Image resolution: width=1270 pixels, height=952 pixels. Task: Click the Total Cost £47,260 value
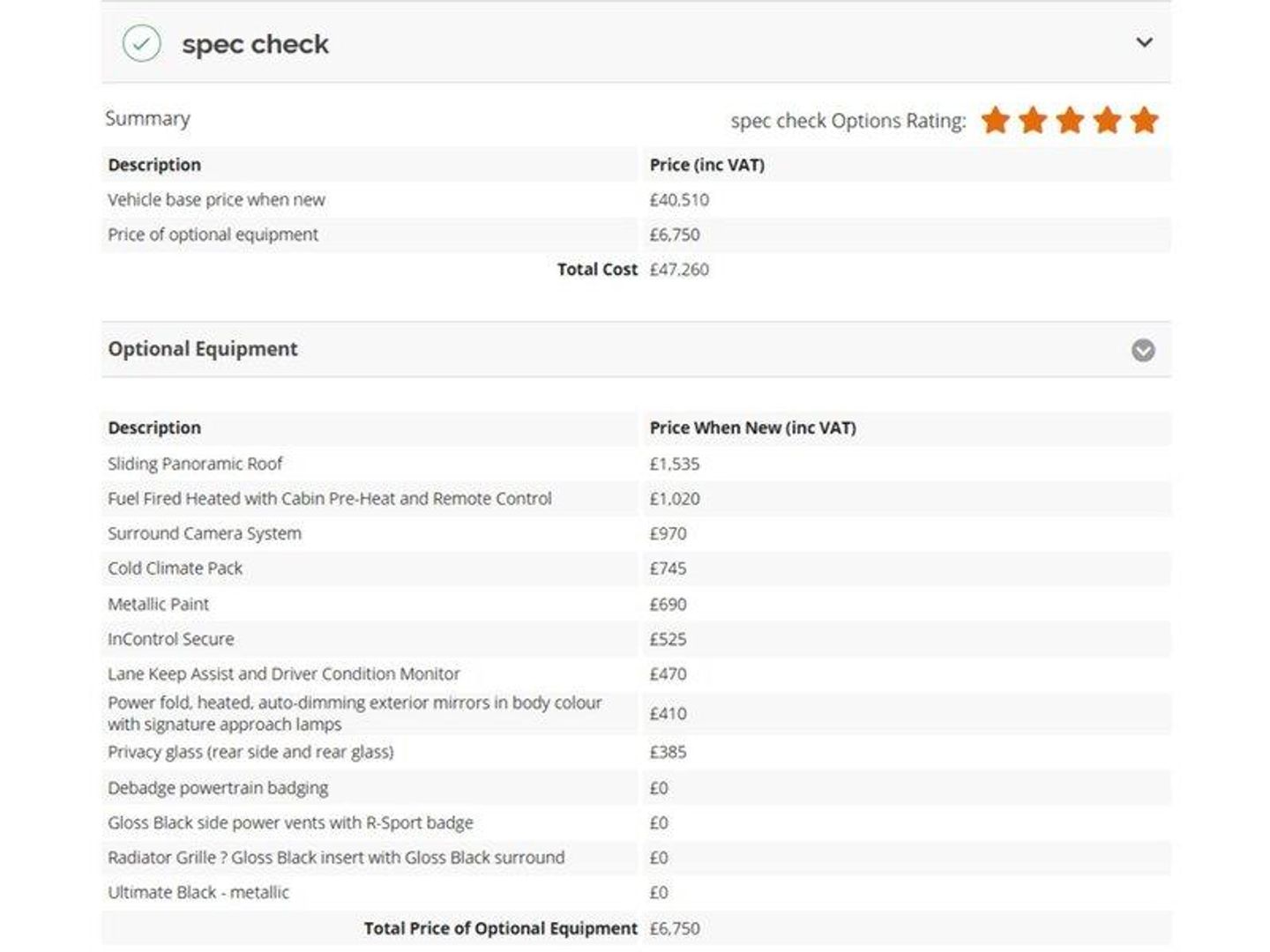tap(679, 270)
